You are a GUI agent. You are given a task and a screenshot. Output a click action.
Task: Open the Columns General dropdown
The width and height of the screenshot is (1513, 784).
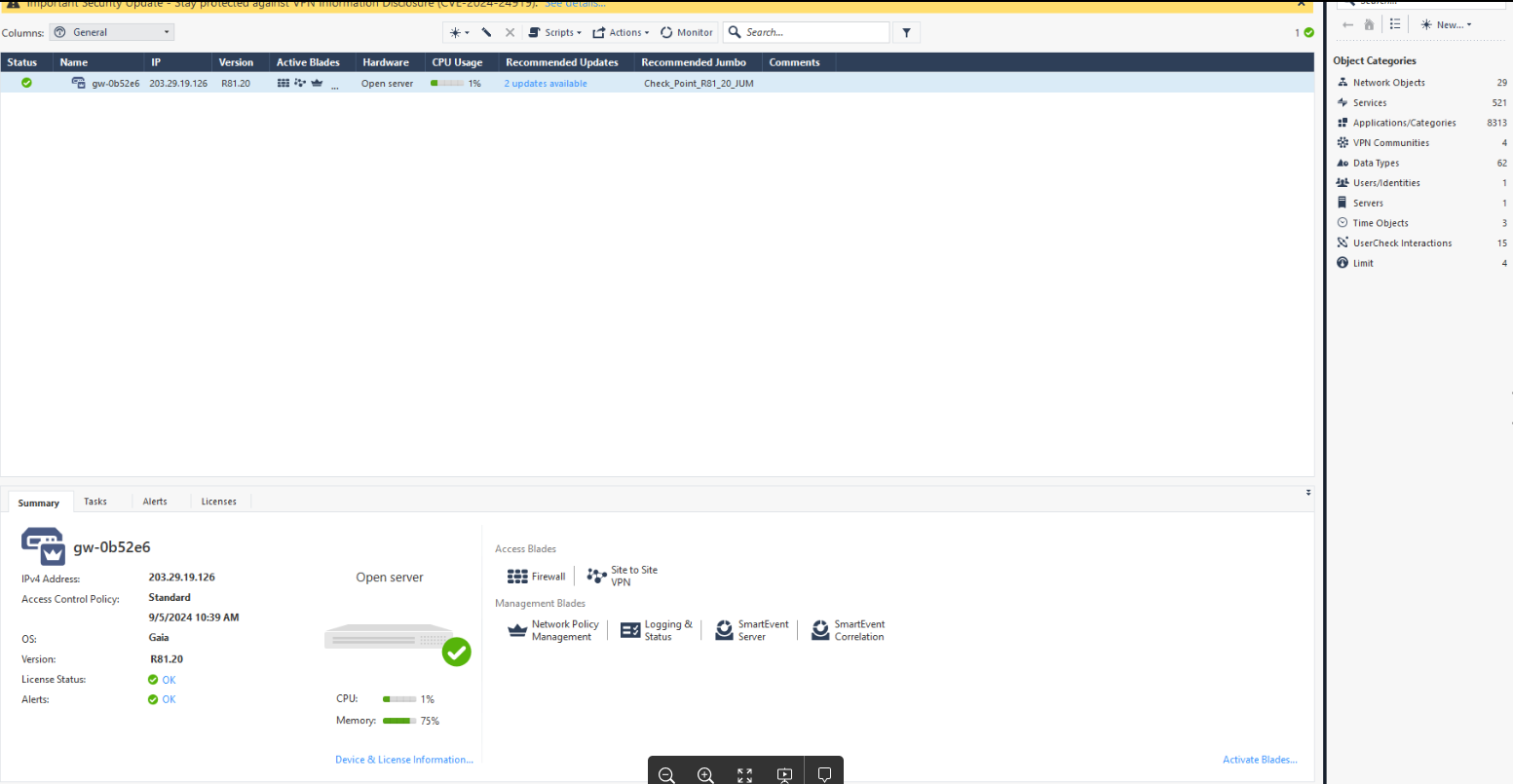[x=111, y=32]
